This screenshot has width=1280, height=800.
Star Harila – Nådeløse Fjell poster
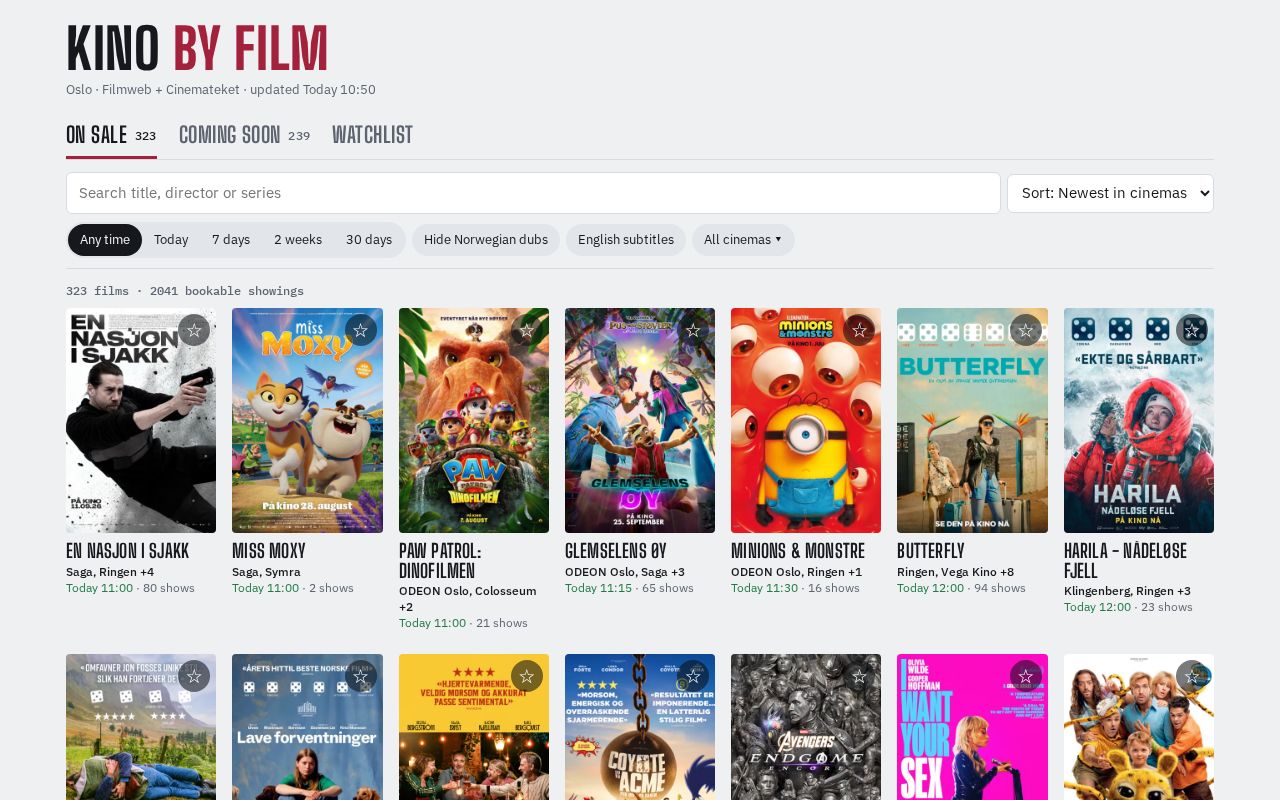(x=1192, y=330)
